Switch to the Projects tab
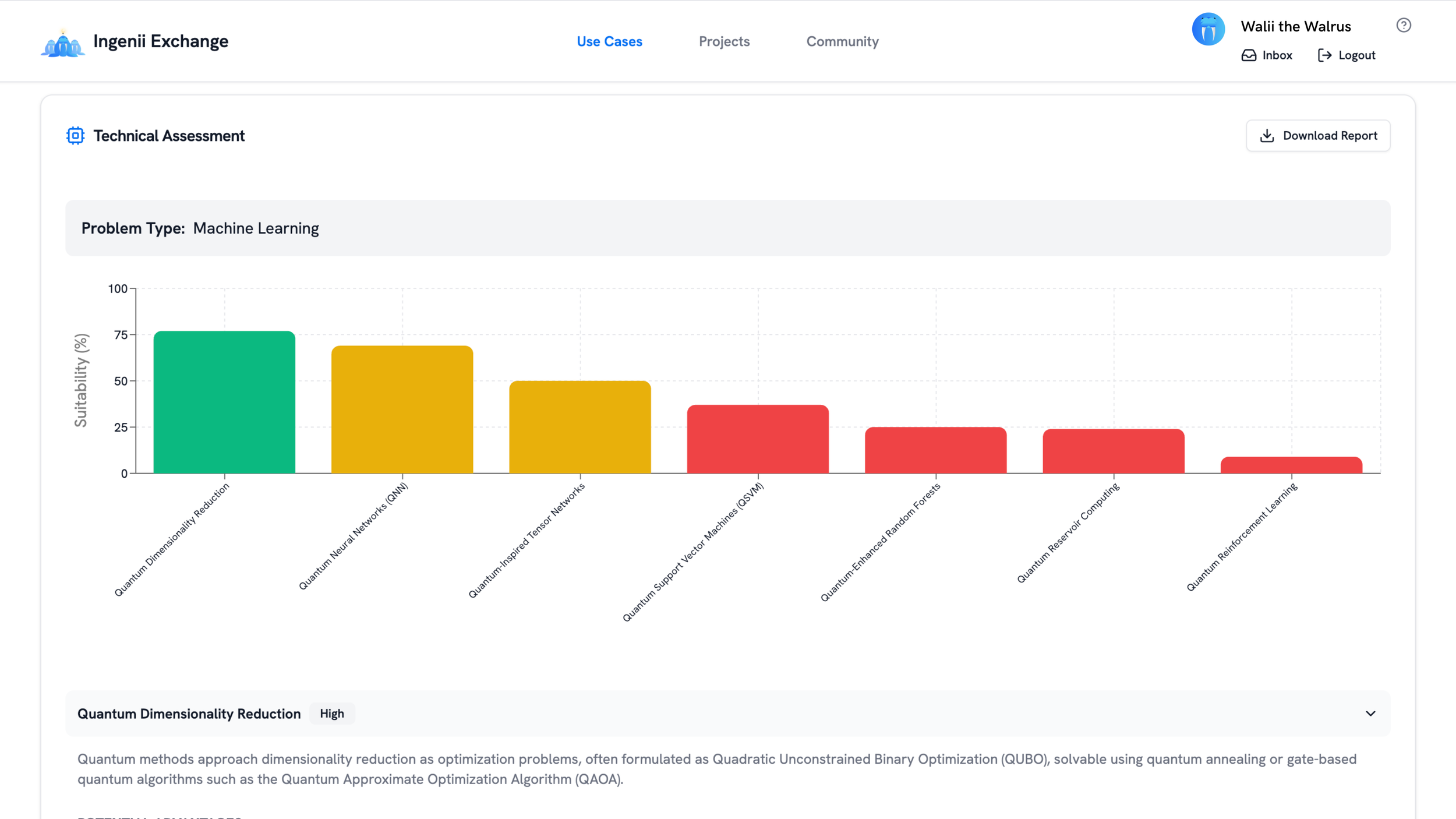Viewport: 1456px width, 819px height. pos(725,41)
